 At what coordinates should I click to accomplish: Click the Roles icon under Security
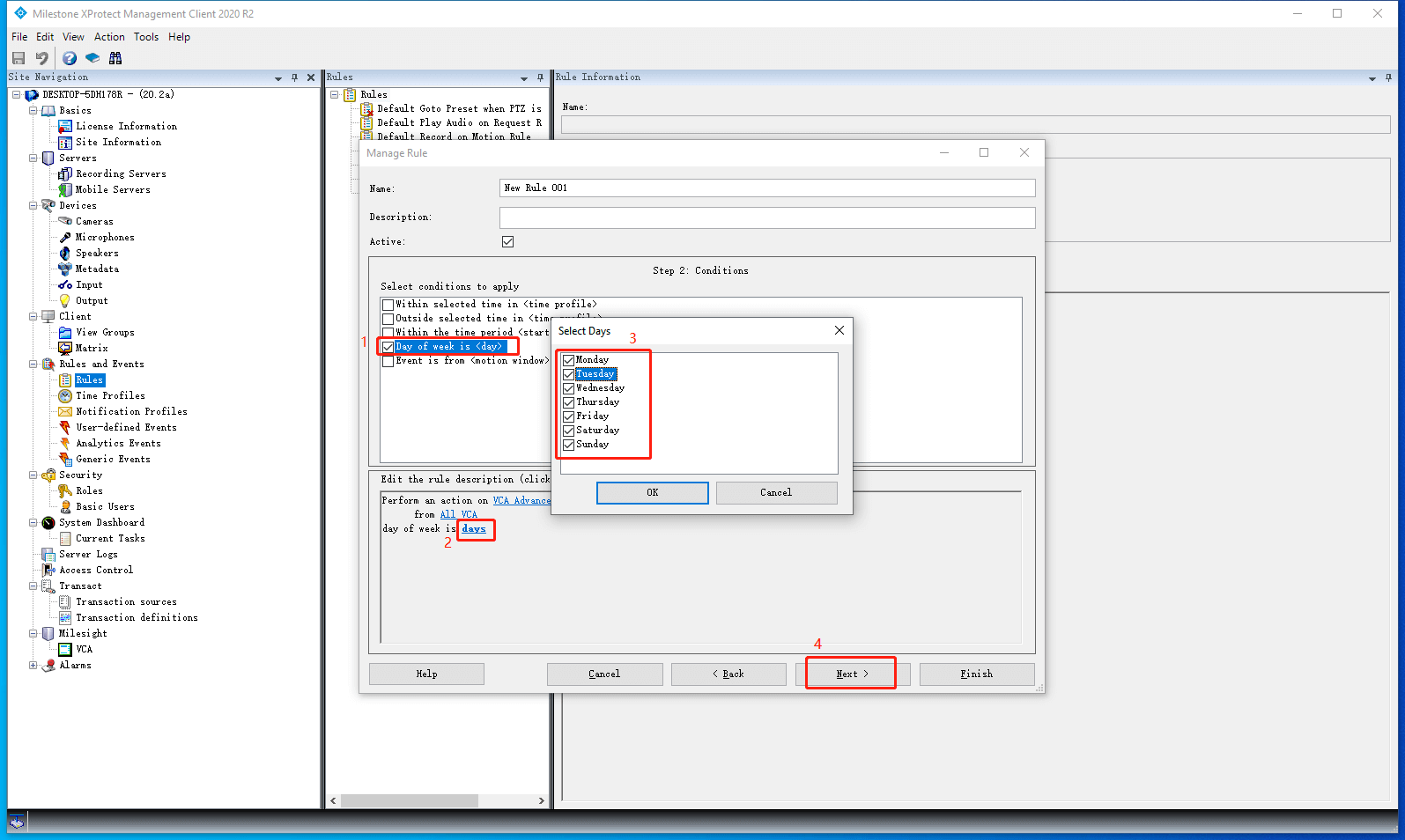[x=65, y=491]
